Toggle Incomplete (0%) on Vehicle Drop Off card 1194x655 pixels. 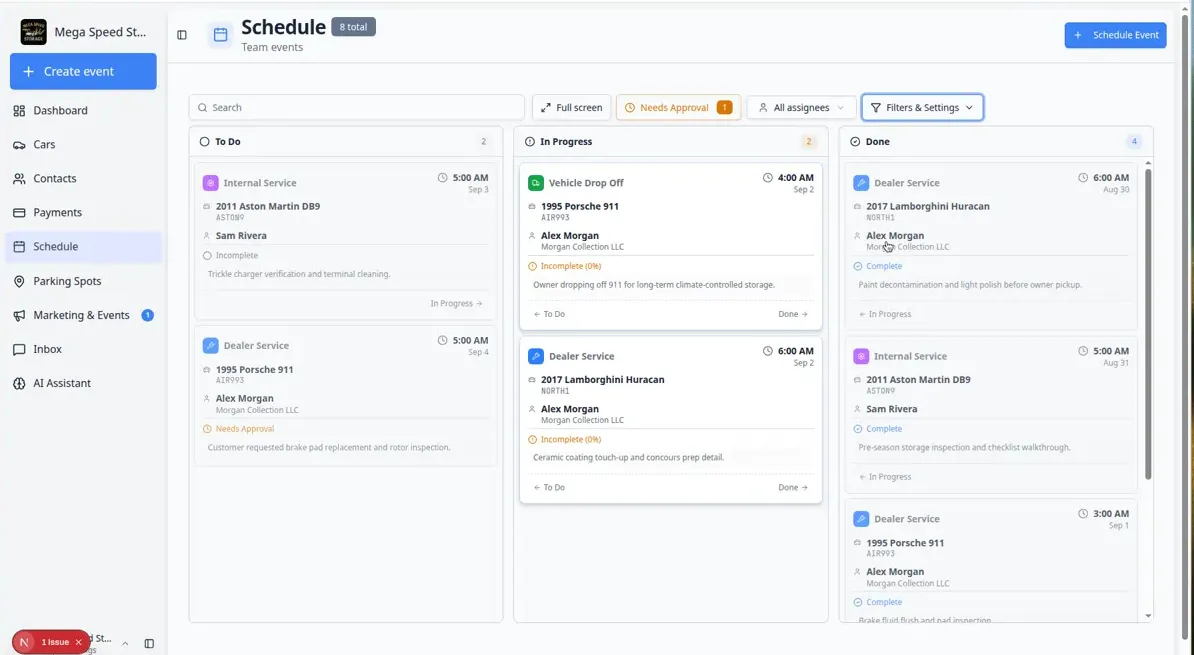tap(564, 267)
